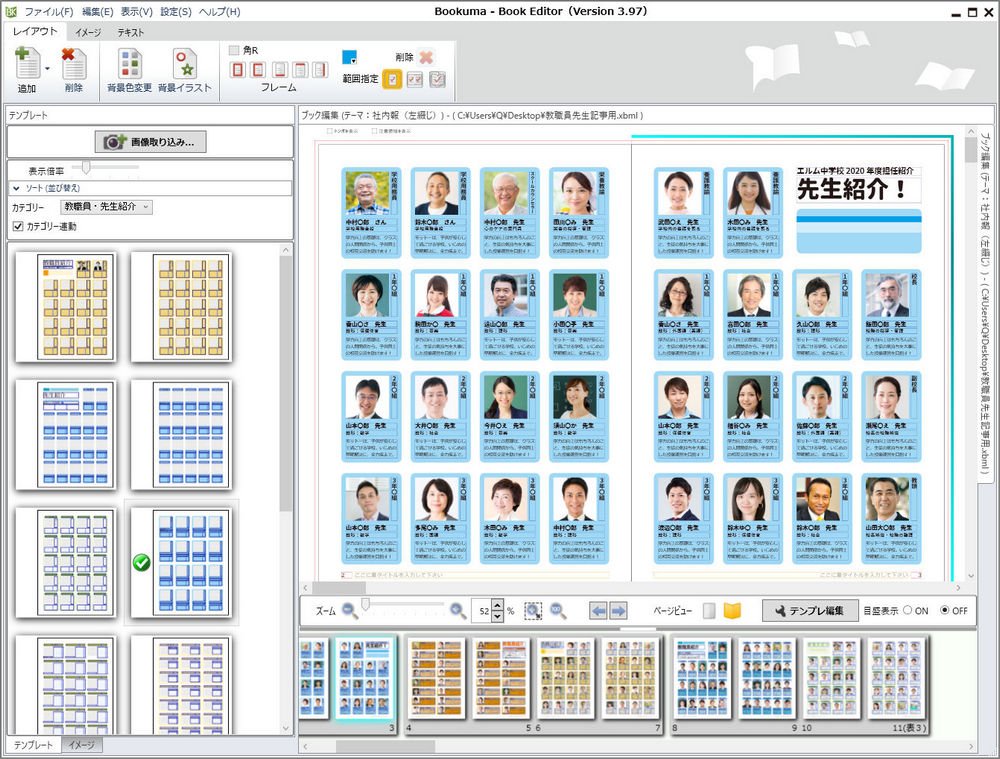Open 背景色変更 background color tool
The height and width of the screenshot is (759, 1000).
(129, 65)
